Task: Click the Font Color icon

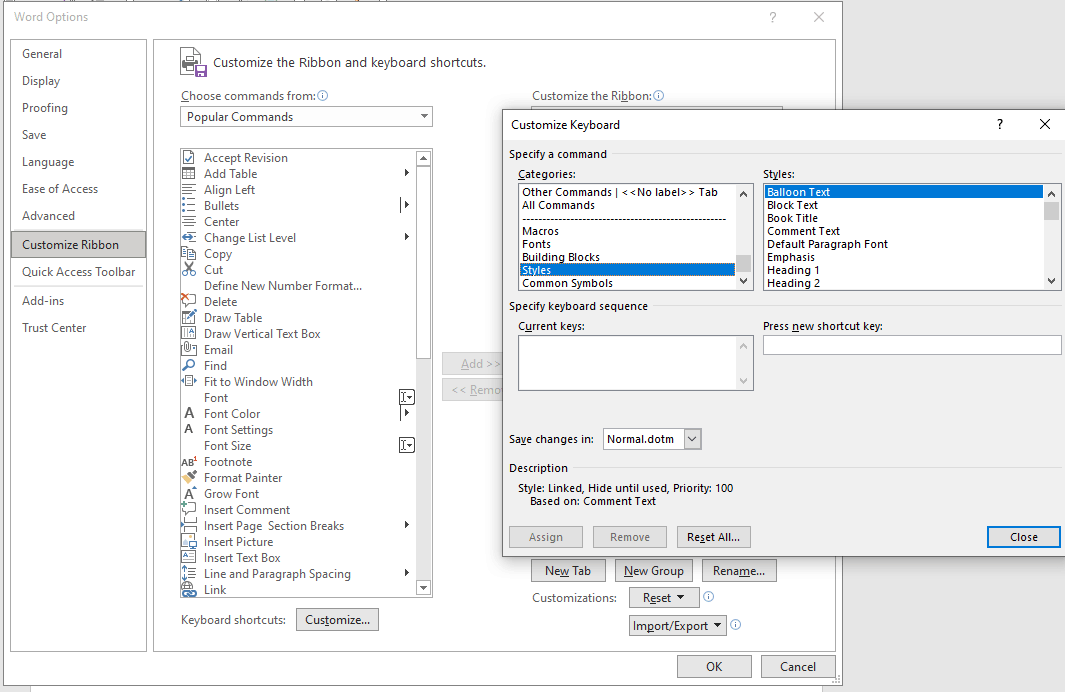Action: click(x=189, y=413)
